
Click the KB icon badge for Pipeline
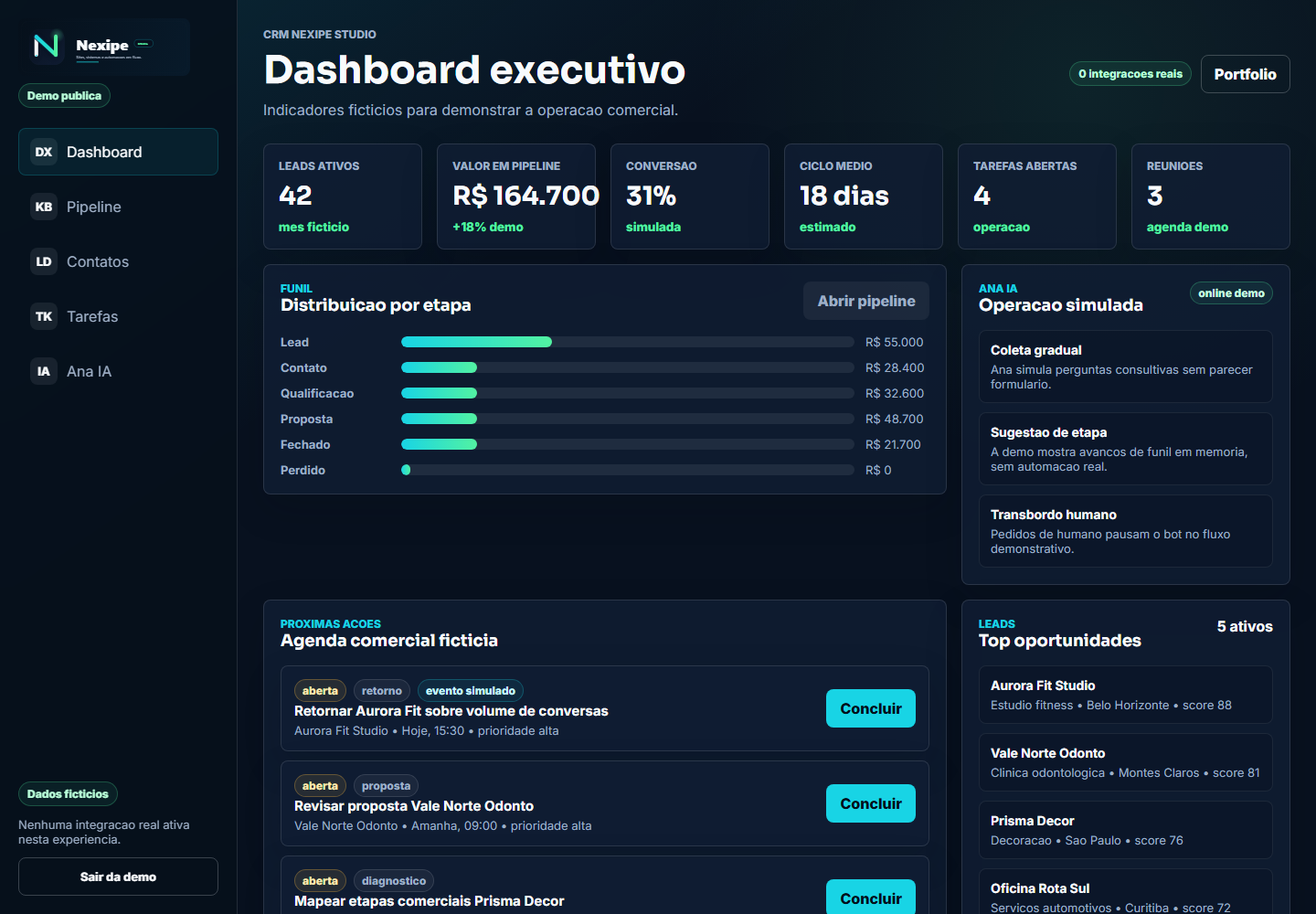(x=44, y=207)
